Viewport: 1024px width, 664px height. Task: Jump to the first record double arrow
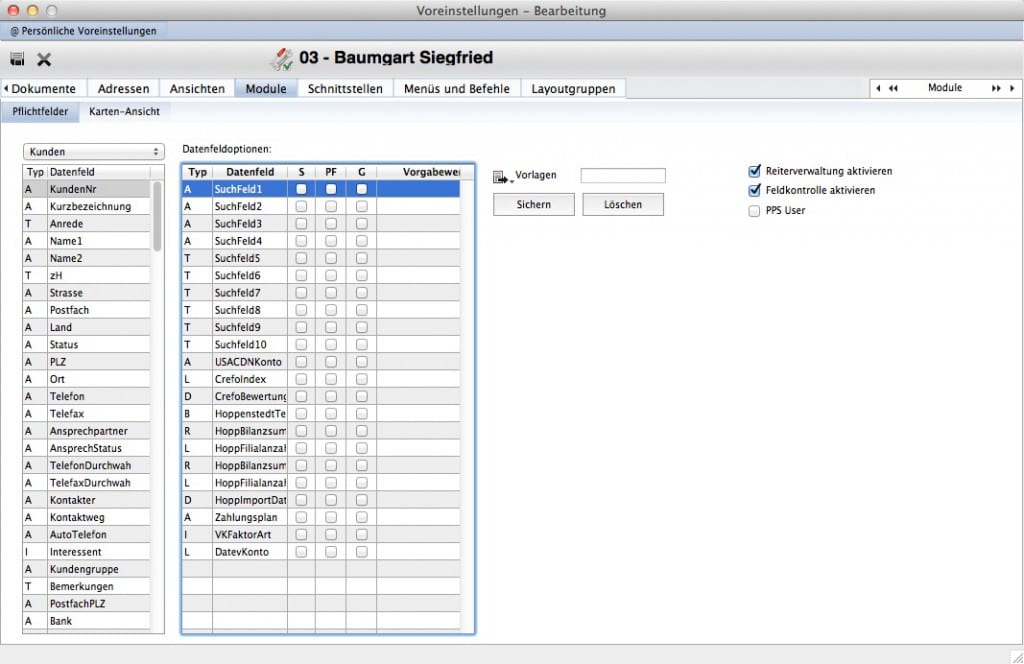point(893,88)
